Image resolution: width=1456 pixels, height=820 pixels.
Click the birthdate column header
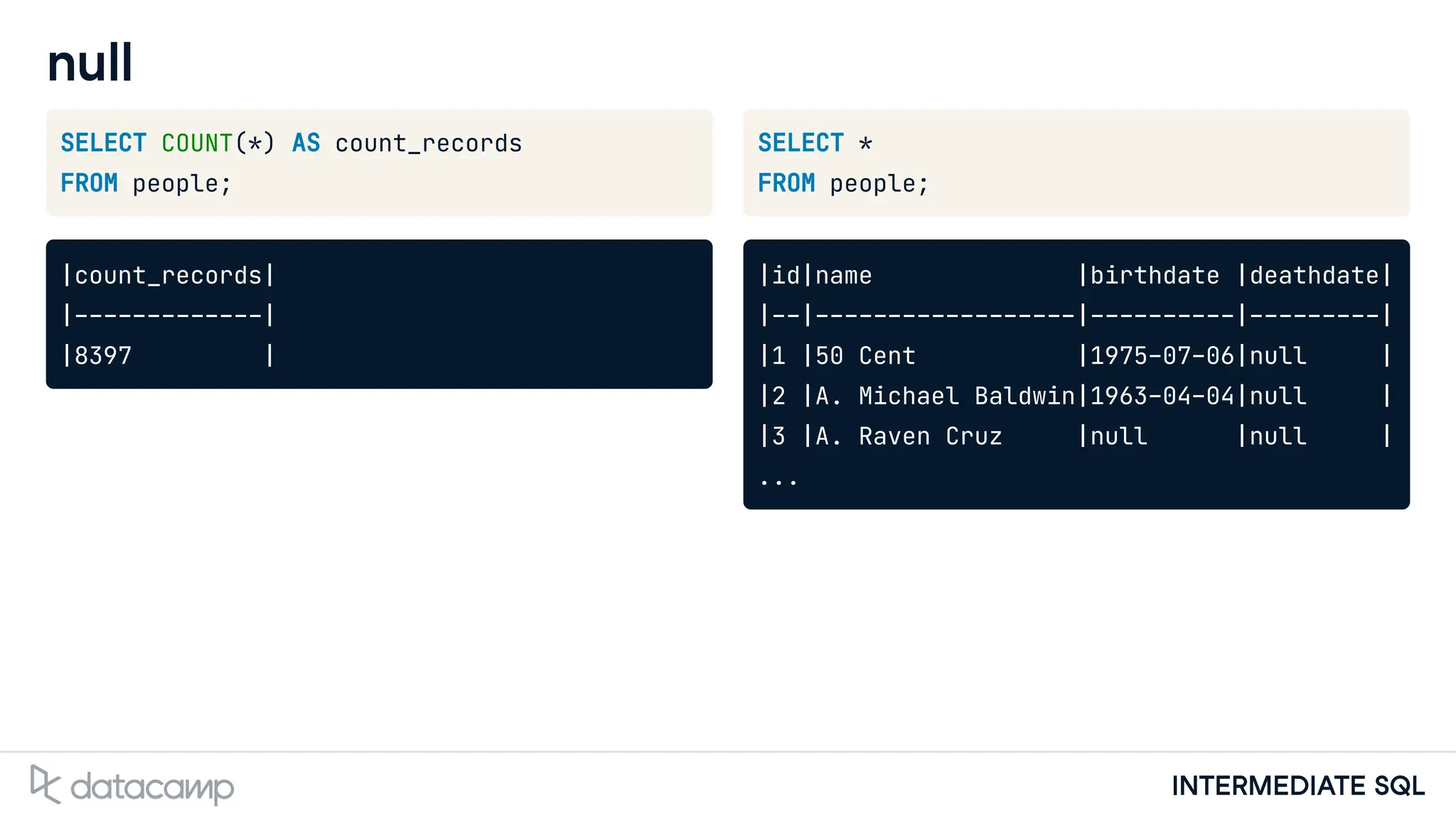click(1155, 276)
